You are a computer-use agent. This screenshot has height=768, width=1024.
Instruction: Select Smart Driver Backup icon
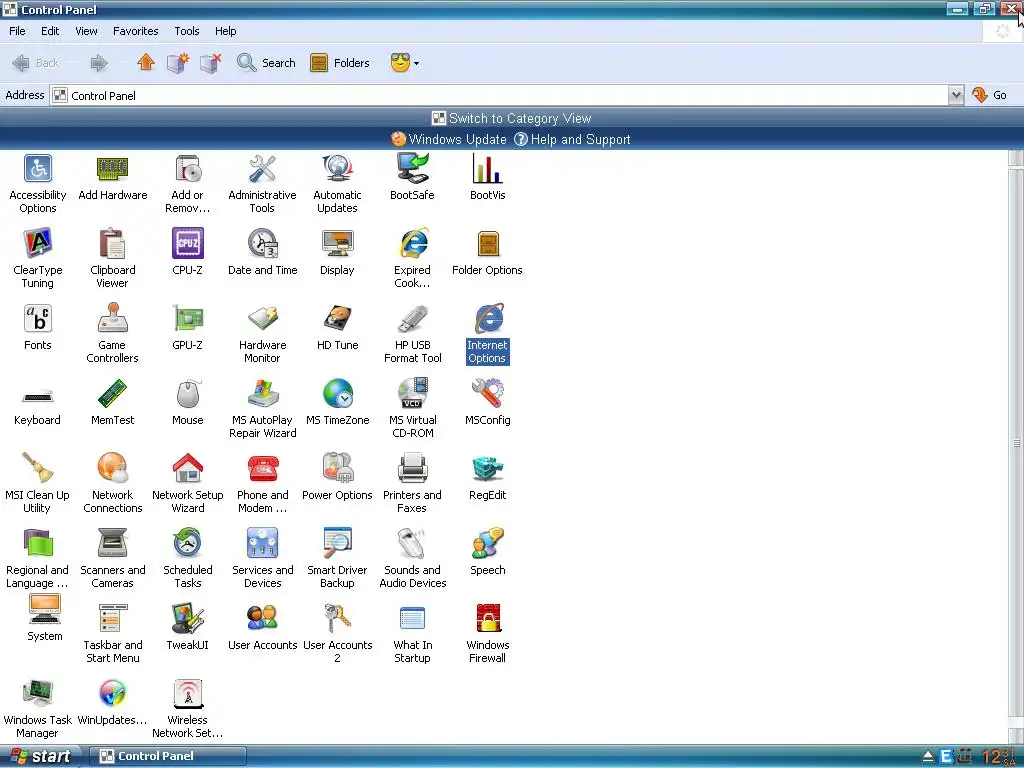[337, 543]
